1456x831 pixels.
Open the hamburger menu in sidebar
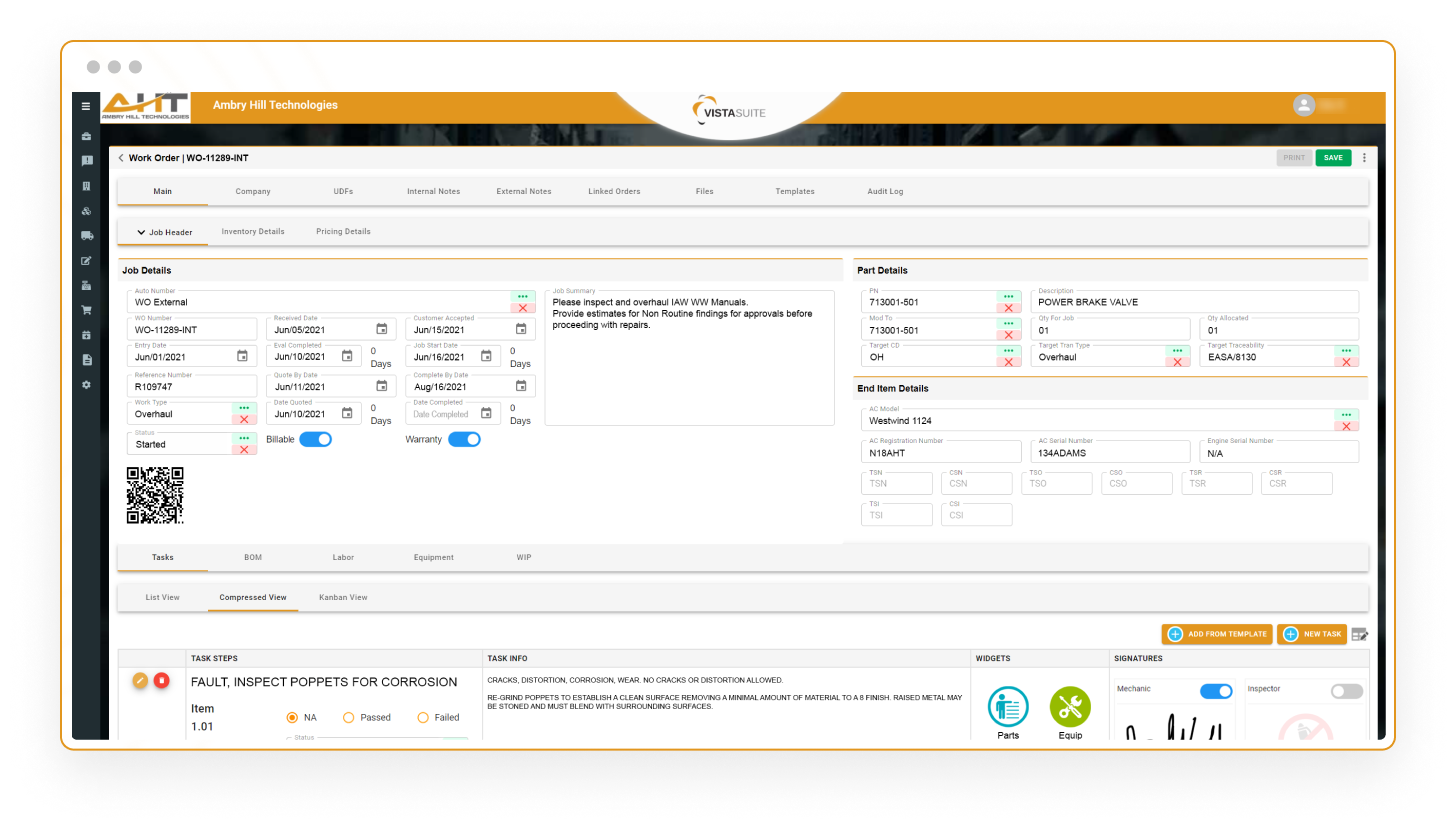(x=86, y=106)
